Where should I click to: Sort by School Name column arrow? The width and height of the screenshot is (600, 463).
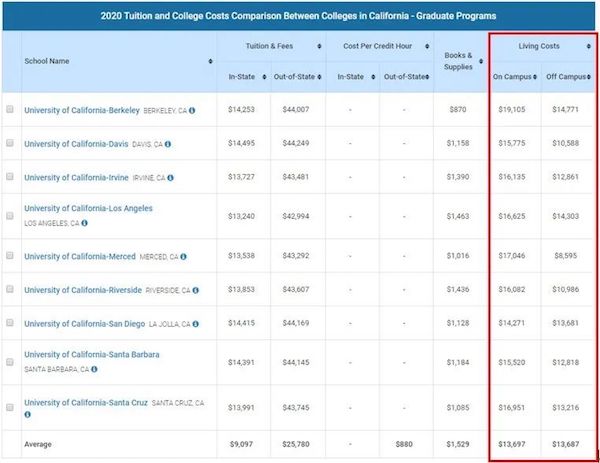pyautogui.click(x=210, y=61)
